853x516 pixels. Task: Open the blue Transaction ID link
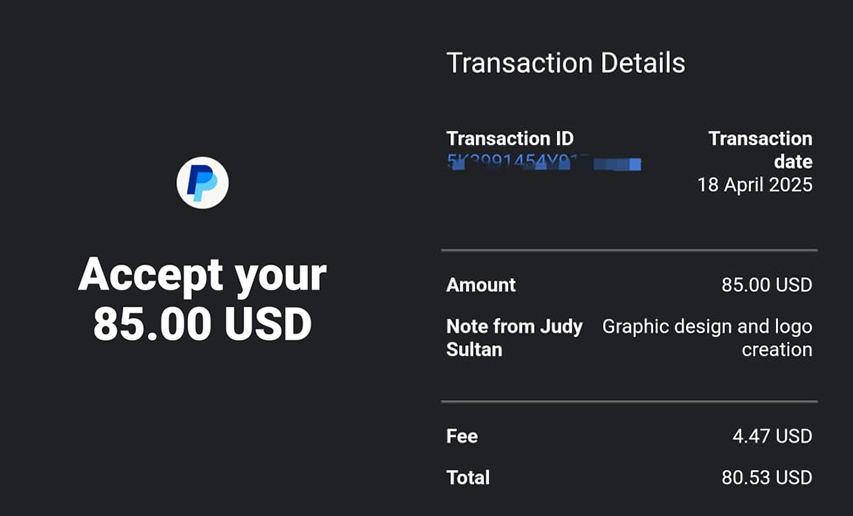tap(543, 162)
